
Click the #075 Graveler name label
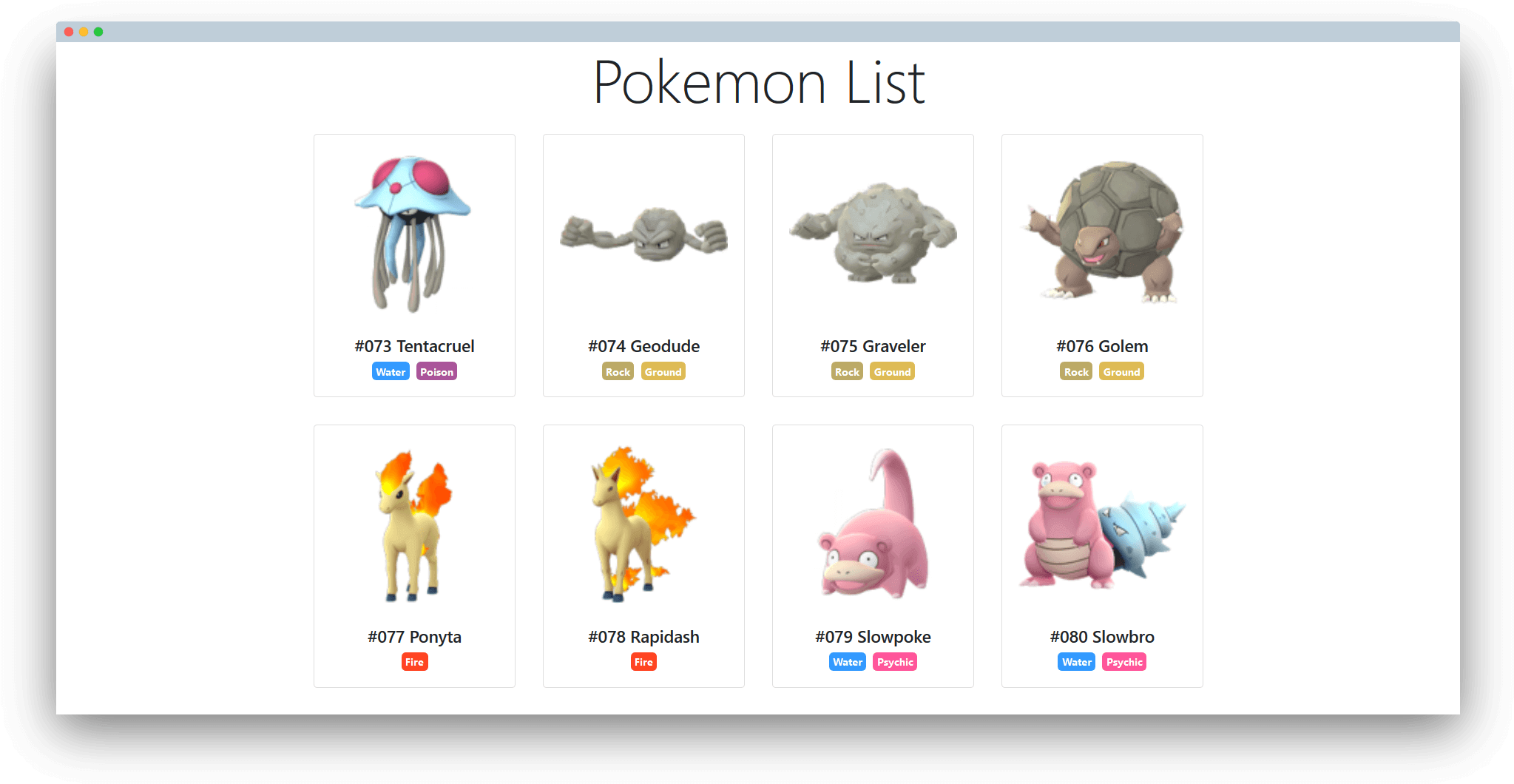click(x=873, y=346)
